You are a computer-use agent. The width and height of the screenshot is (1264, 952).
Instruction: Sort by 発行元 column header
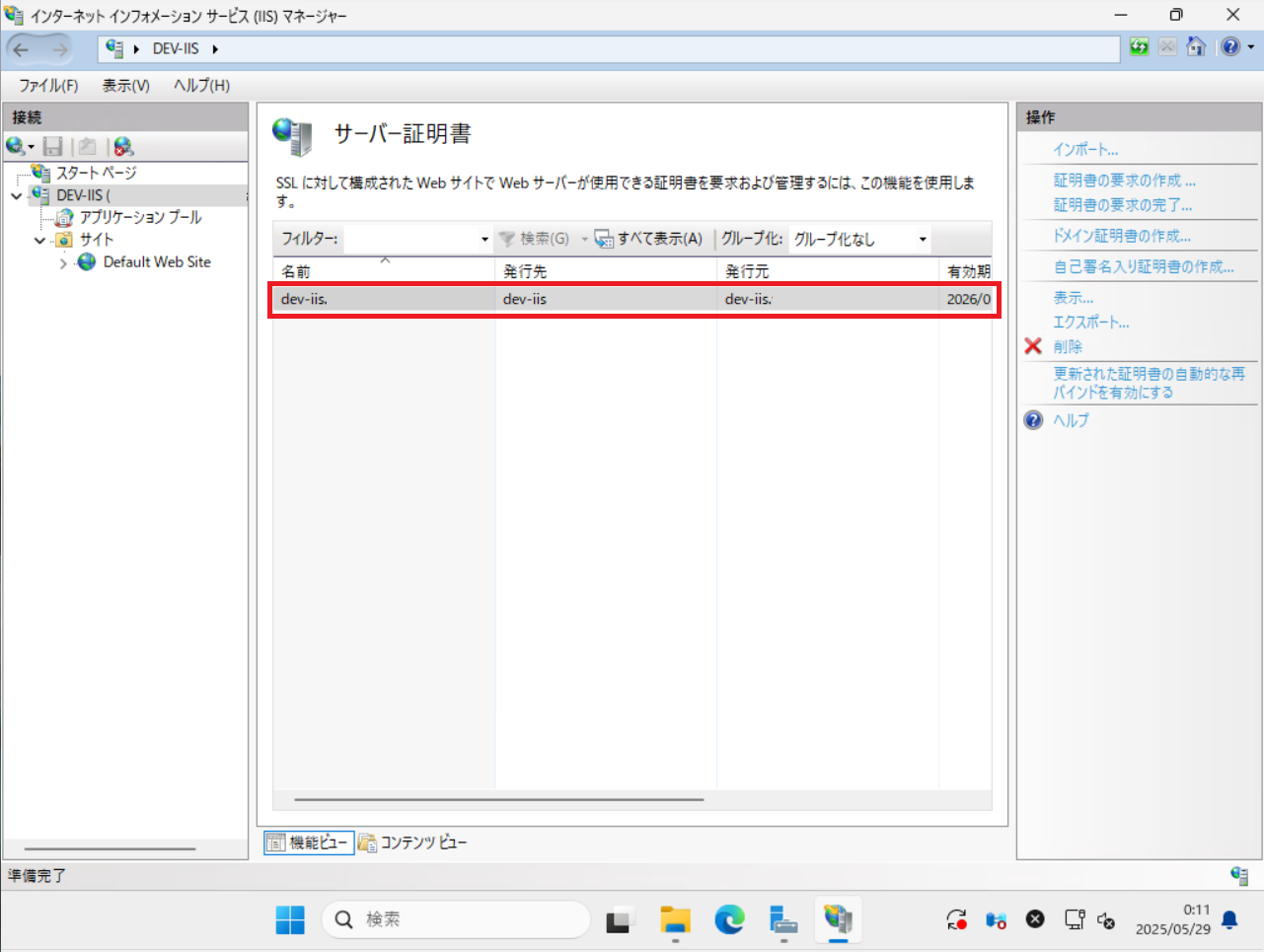pyautogui.click(x=827, y=270)
